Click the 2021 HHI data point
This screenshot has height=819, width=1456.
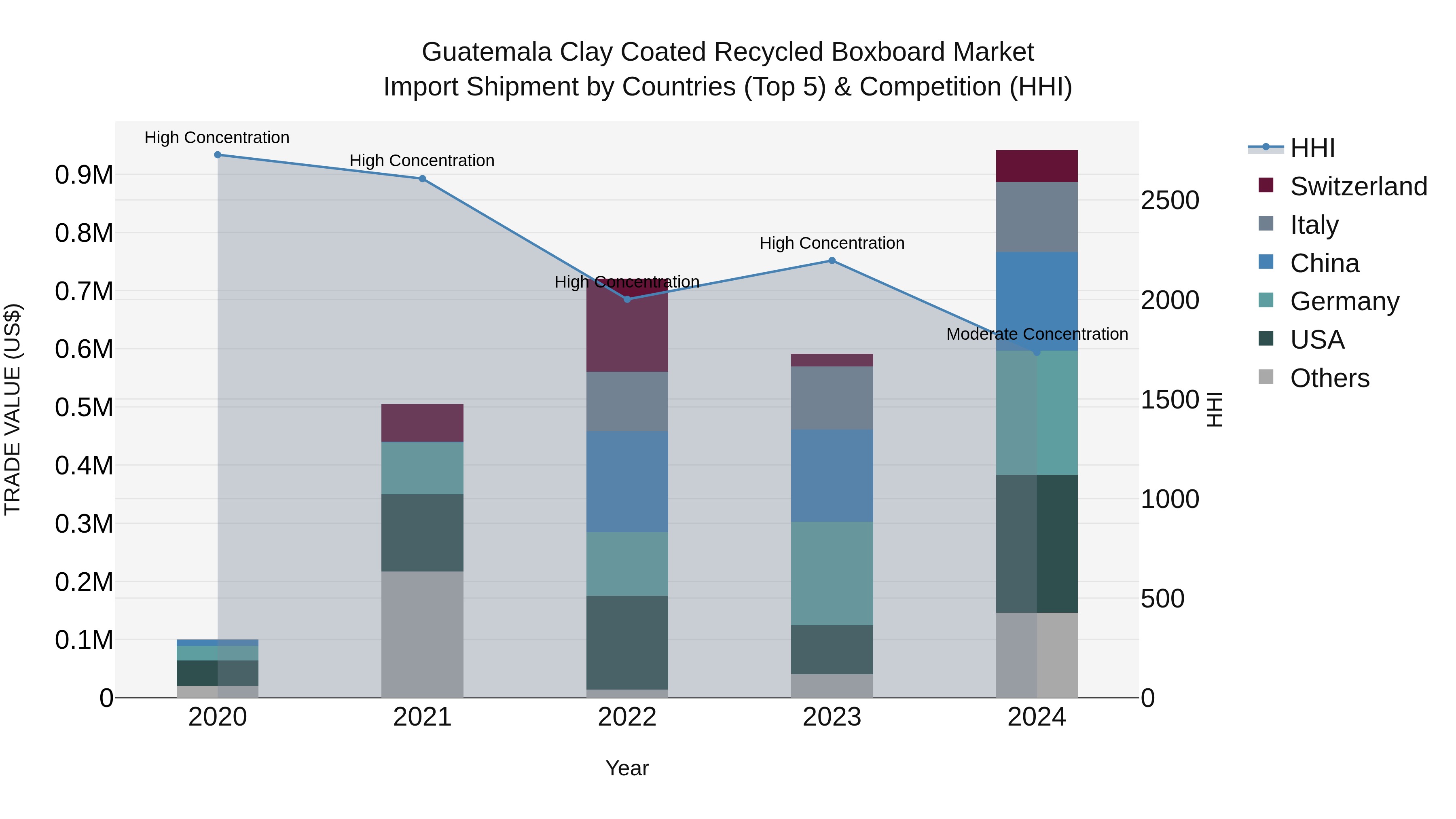point(422,179)
